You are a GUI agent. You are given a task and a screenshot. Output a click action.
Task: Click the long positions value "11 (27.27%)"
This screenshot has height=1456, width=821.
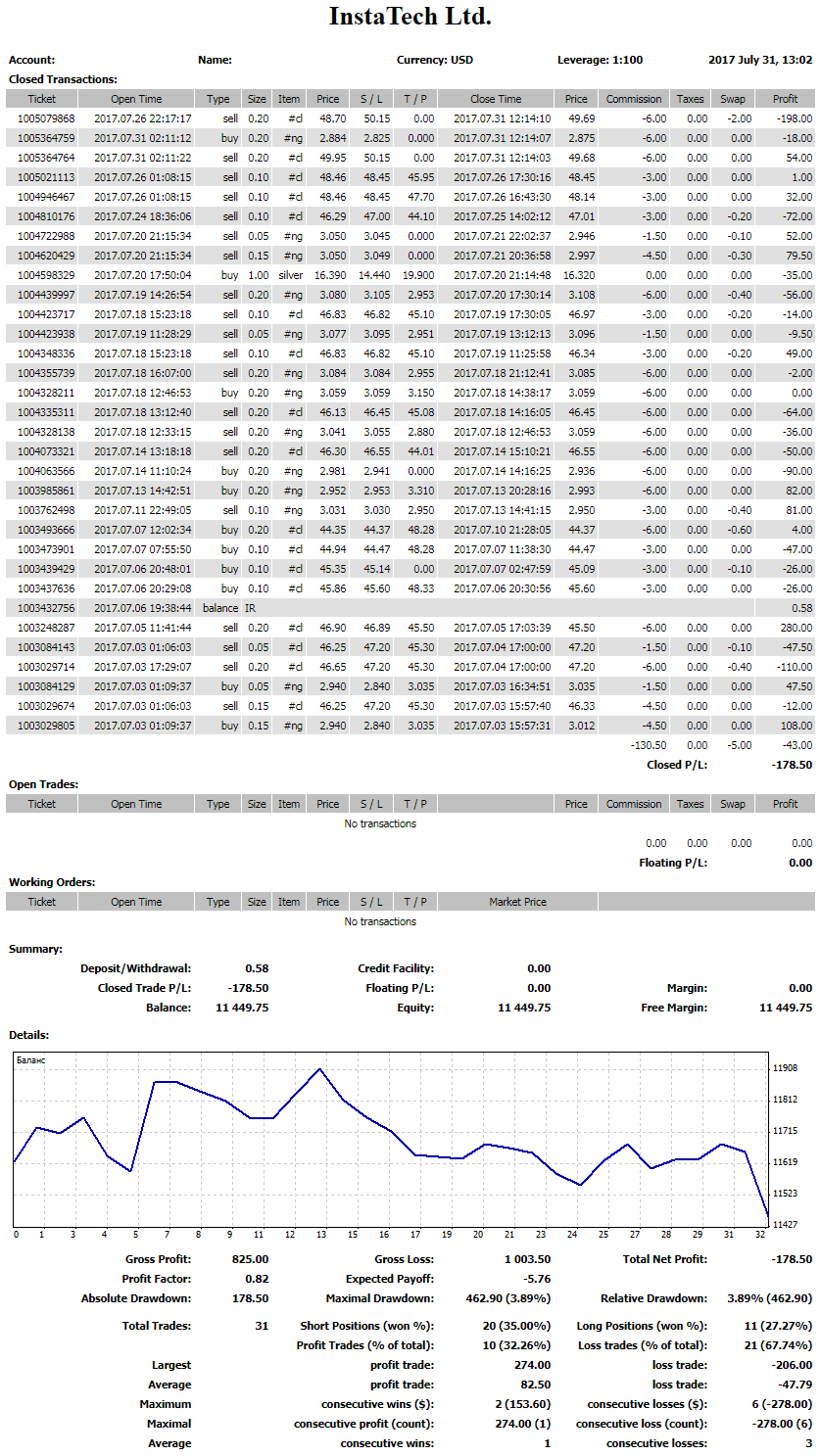(780, 1326)
